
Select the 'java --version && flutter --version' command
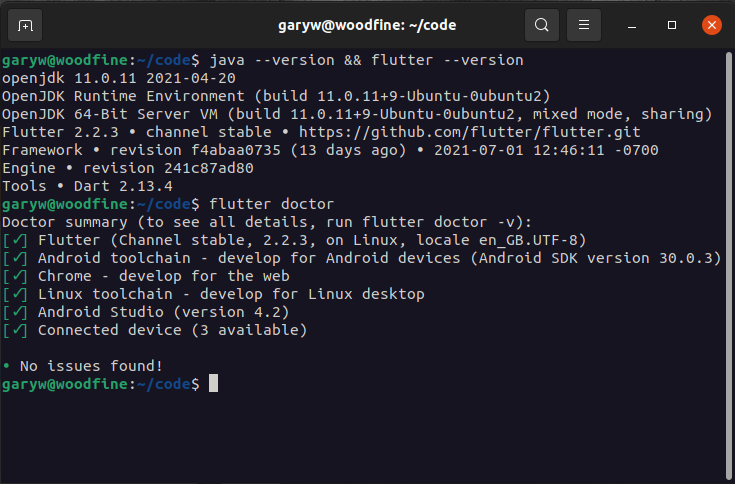coord(367,60)
